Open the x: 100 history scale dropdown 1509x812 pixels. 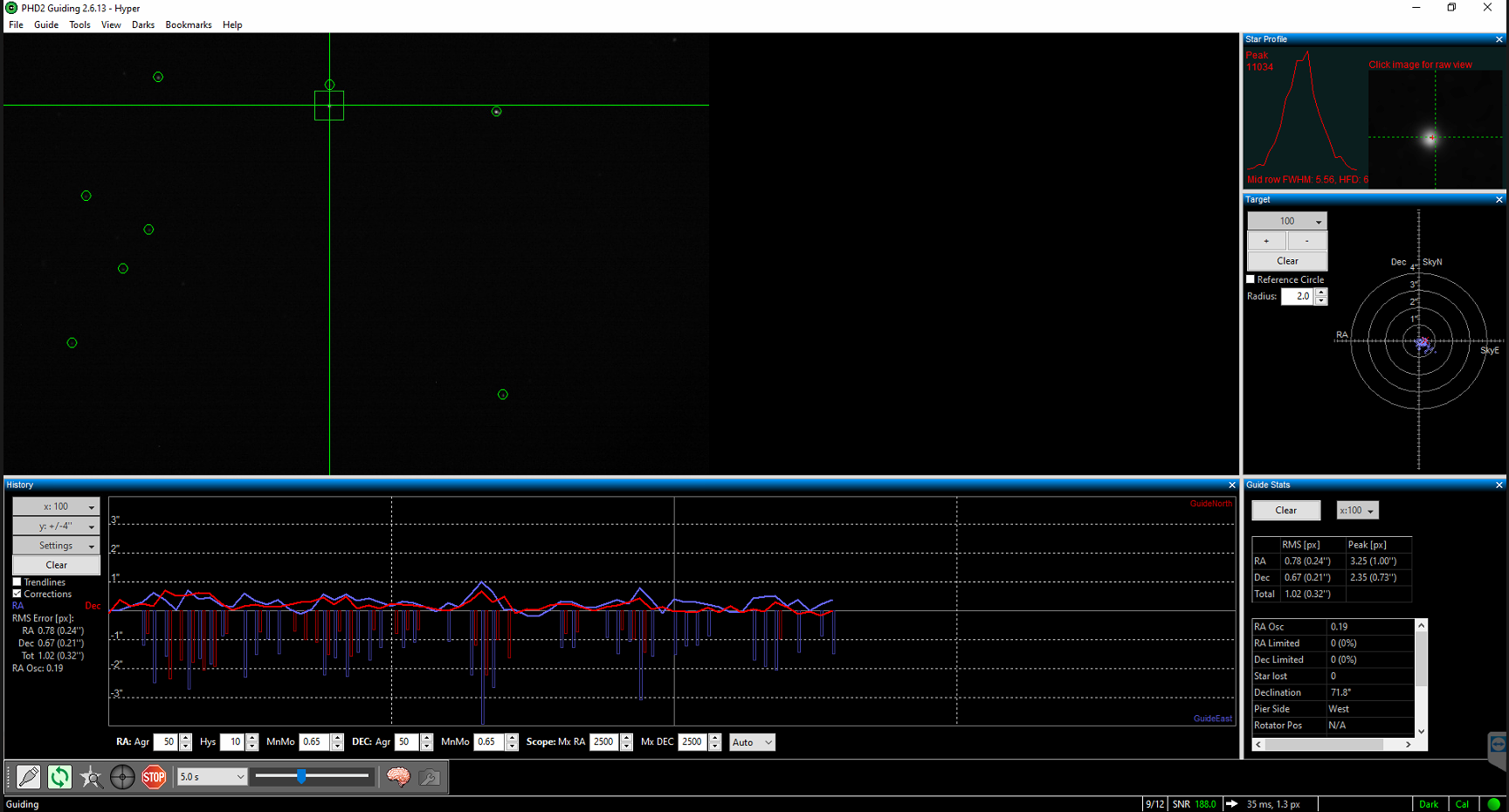click(x=56, y=506)
